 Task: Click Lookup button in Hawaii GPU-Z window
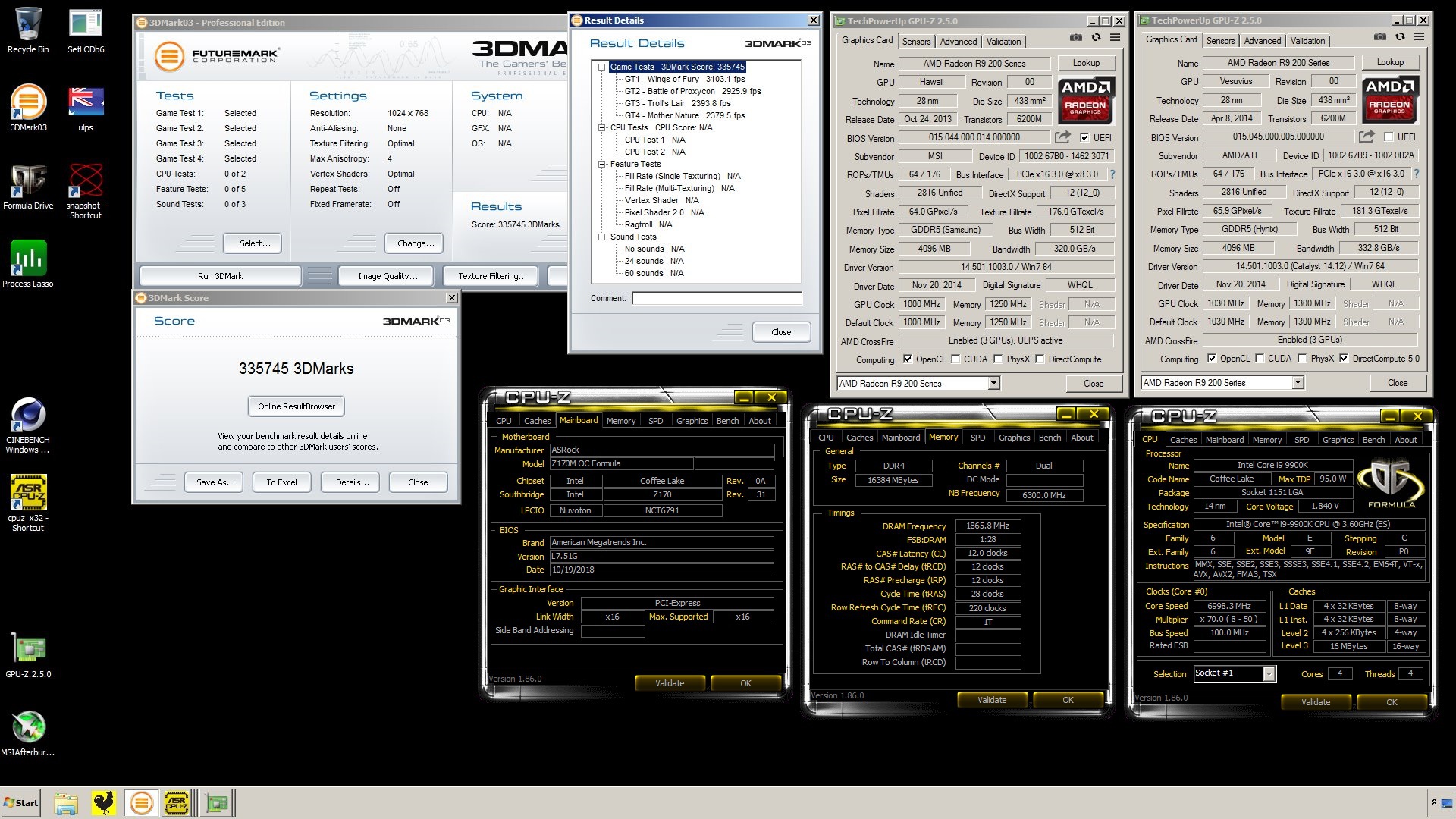pos(1086,64)
